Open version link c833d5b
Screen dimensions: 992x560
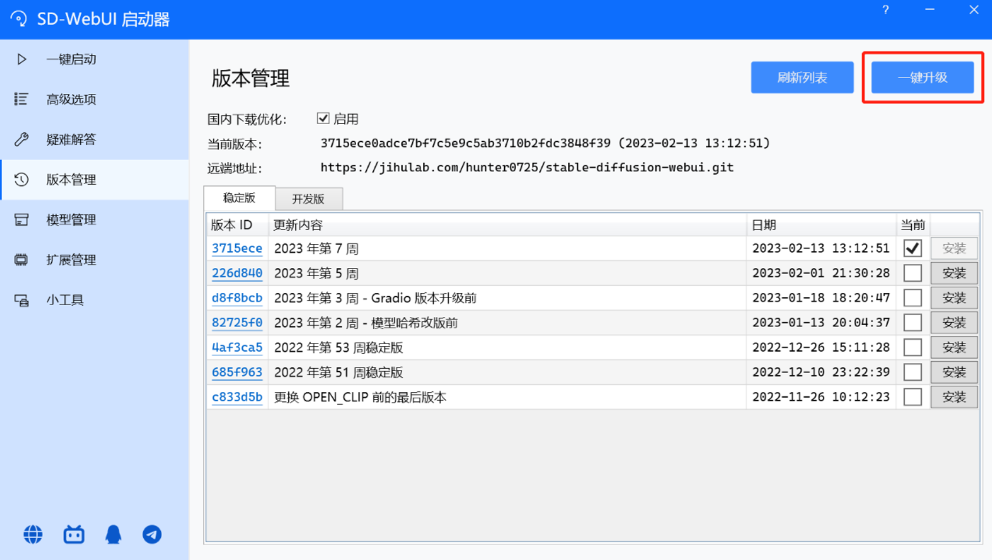237,397
